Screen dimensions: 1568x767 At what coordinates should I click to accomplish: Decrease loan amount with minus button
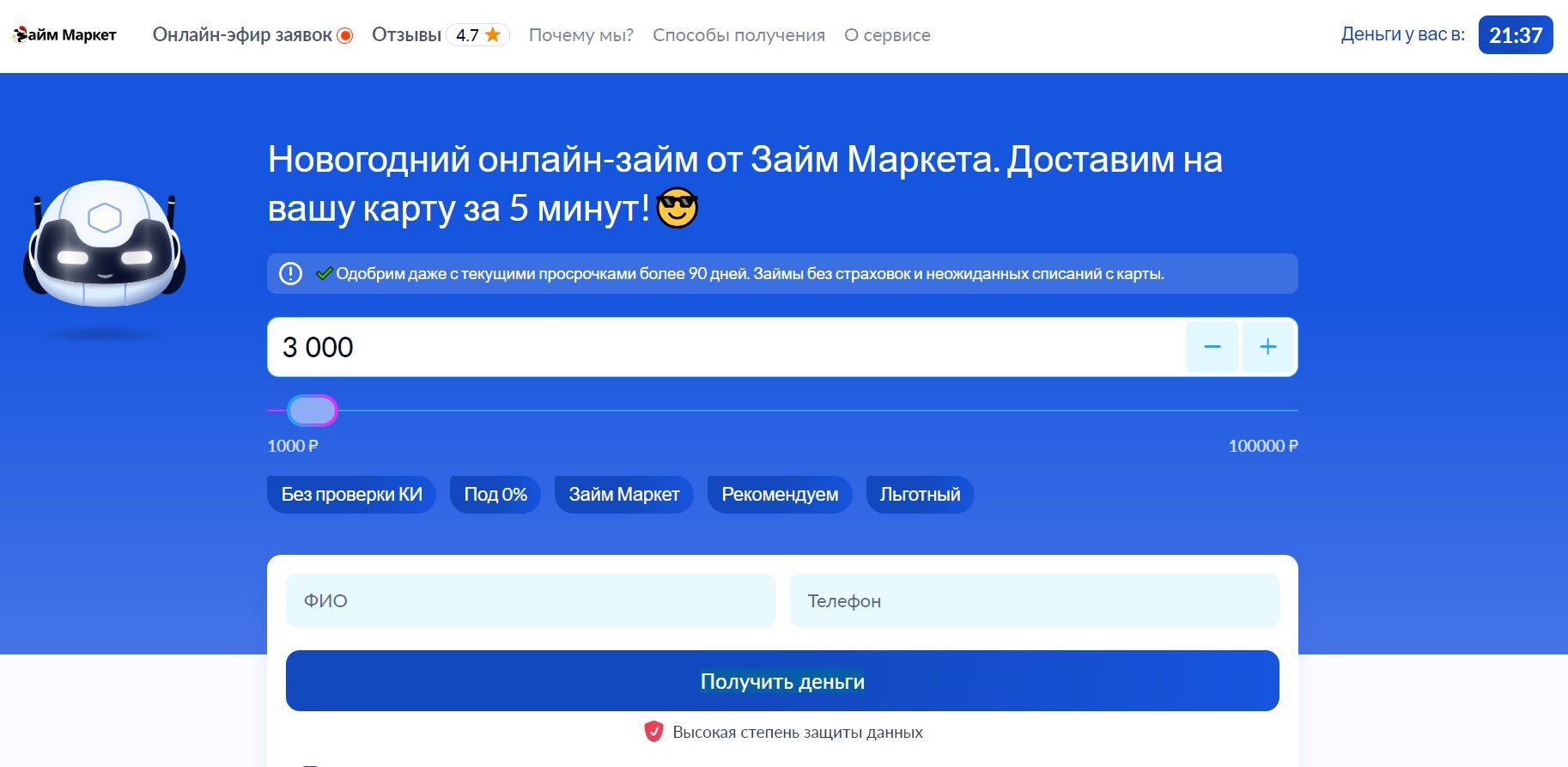(1212, 347)
